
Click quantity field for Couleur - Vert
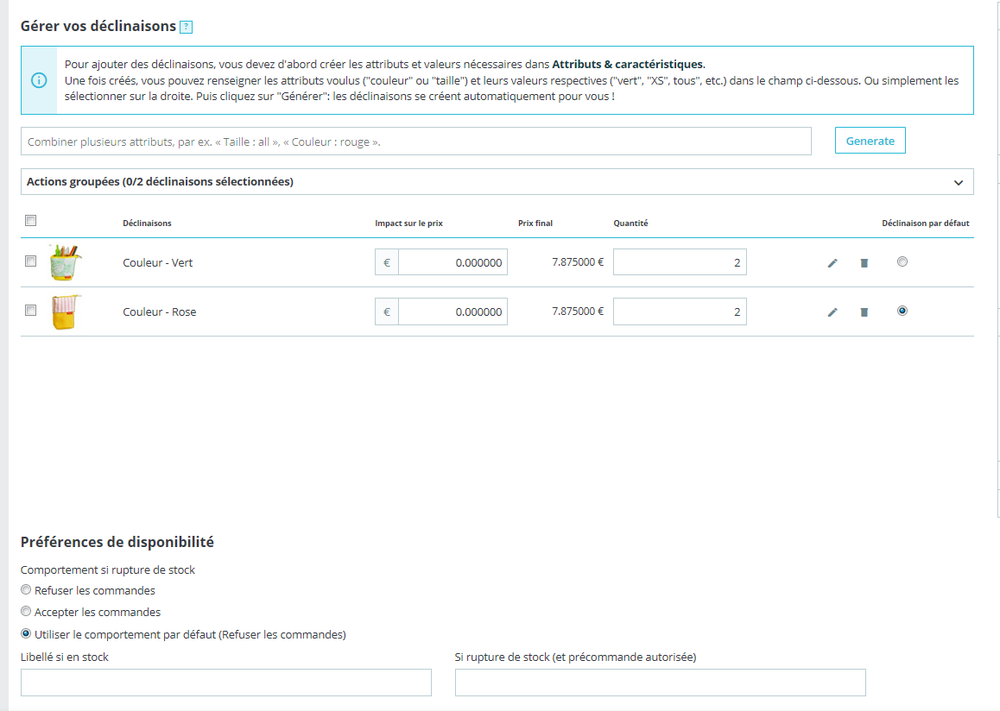point(680,262)
